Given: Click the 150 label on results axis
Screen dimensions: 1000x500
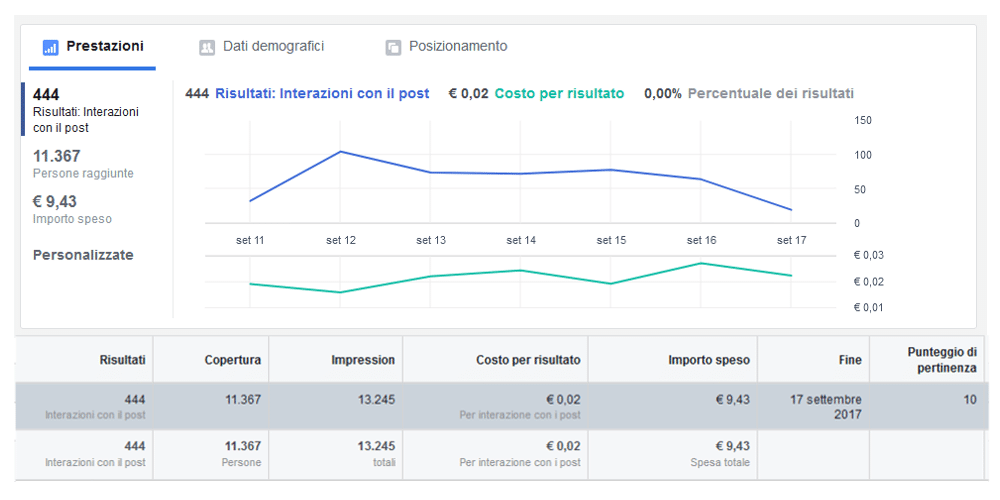Looking at the screenshot, I should coord(863,121).
